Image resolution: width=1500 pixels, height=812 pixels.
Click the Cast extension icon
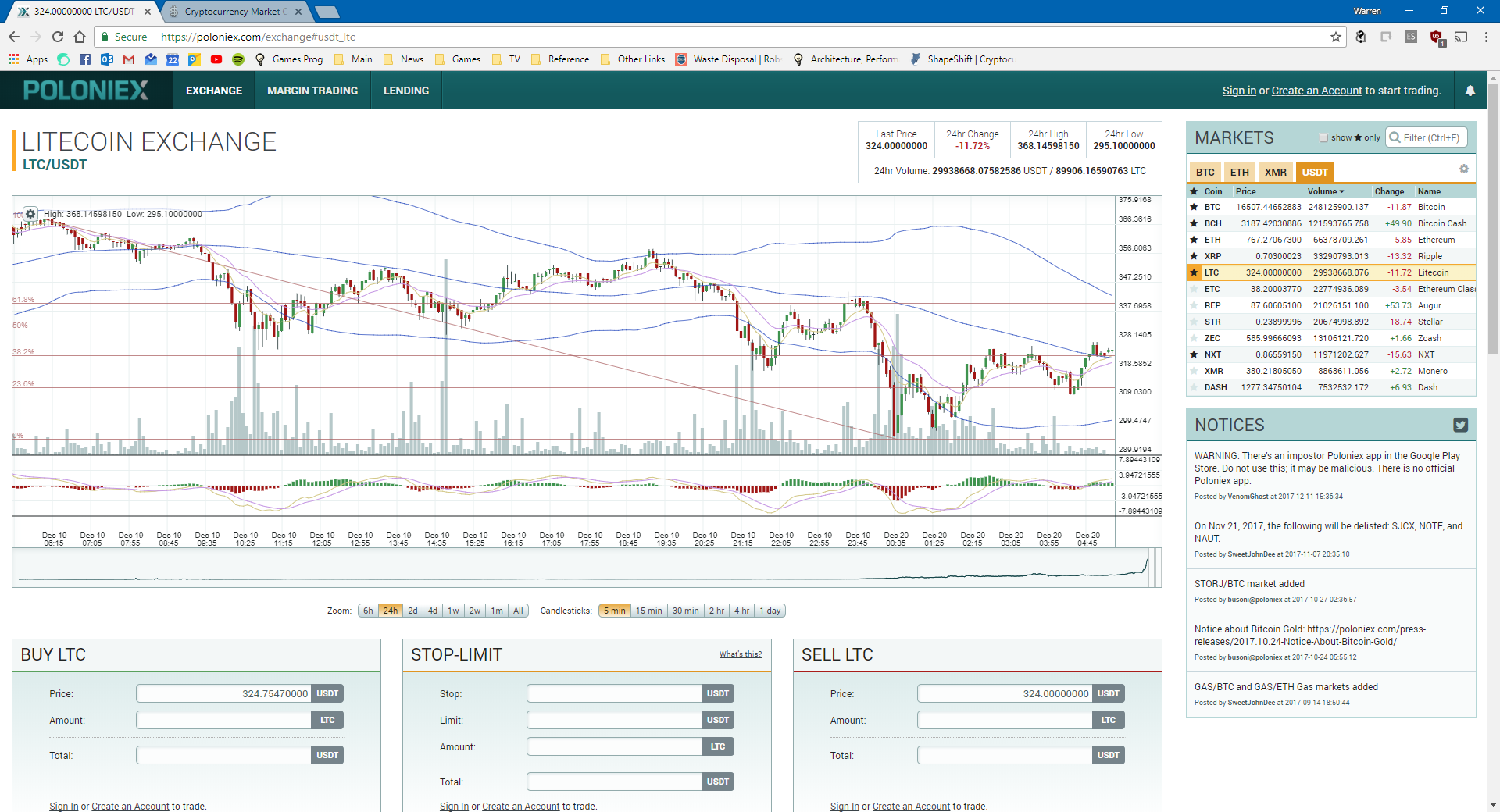pos(1461,37)
